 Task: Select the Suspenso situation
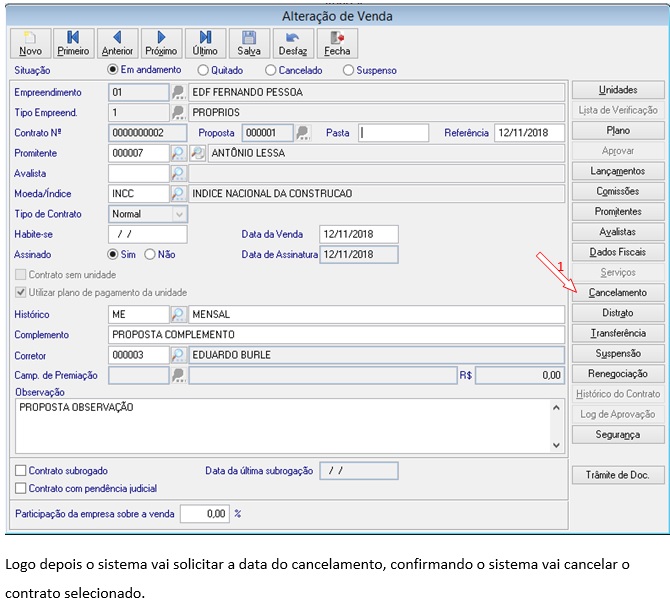[x=370, y=70]
